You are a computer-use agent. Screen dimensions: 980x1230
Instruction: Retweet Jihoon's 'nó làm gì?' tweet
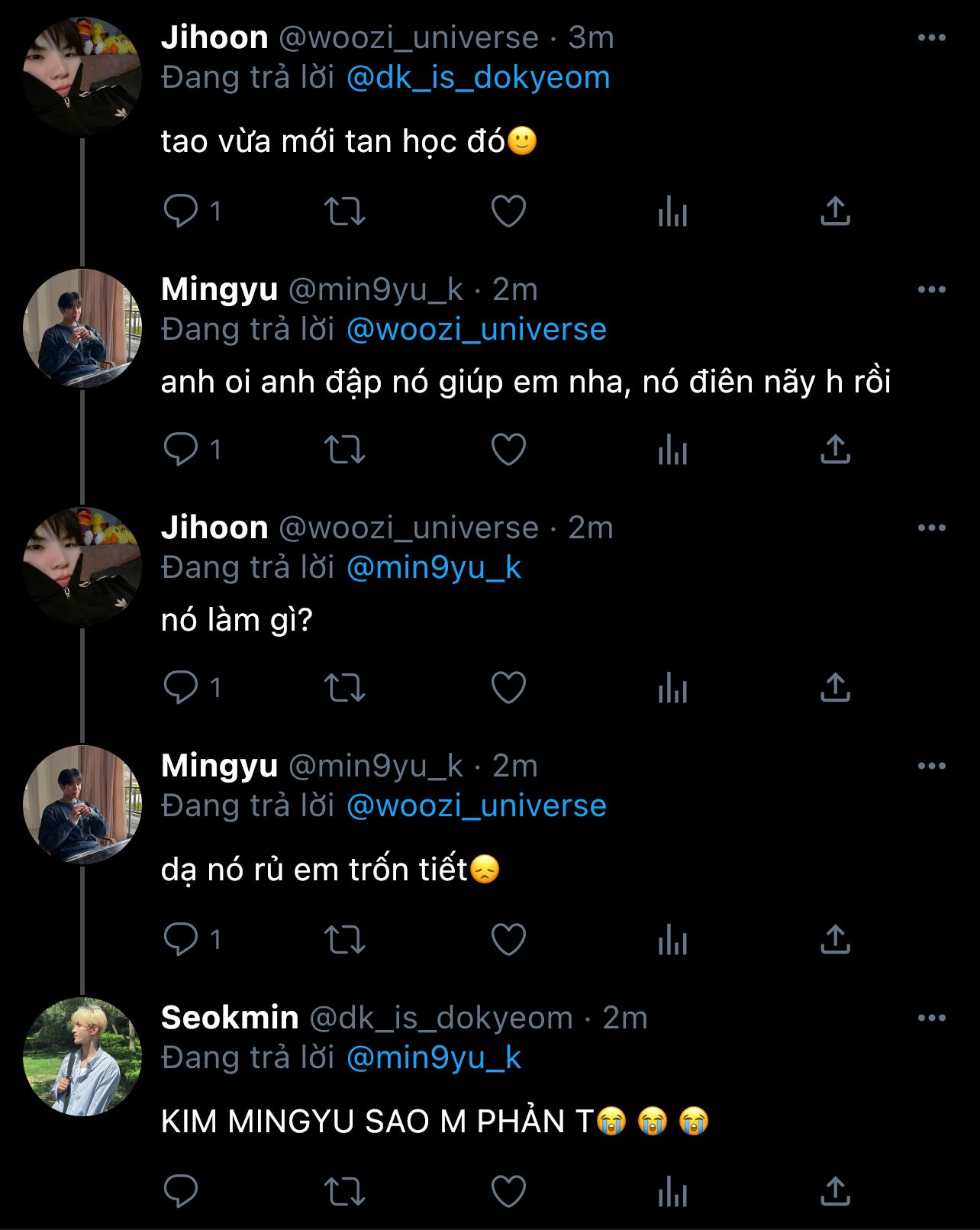click(x=345, y=688)
